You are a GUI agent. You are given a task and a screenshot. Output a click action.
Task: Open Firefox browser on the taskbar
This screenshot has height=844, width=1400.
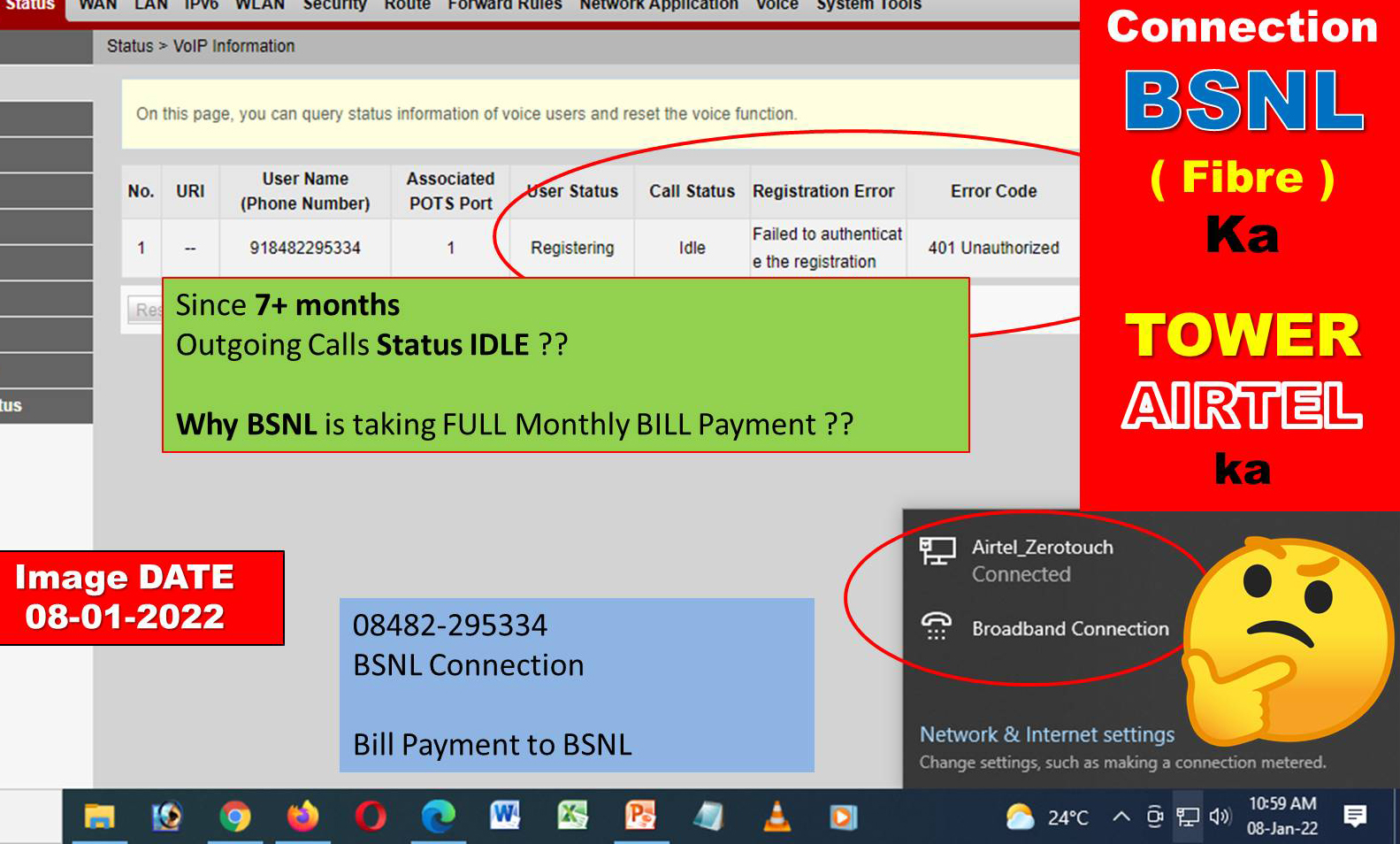[x=302, y=817]
